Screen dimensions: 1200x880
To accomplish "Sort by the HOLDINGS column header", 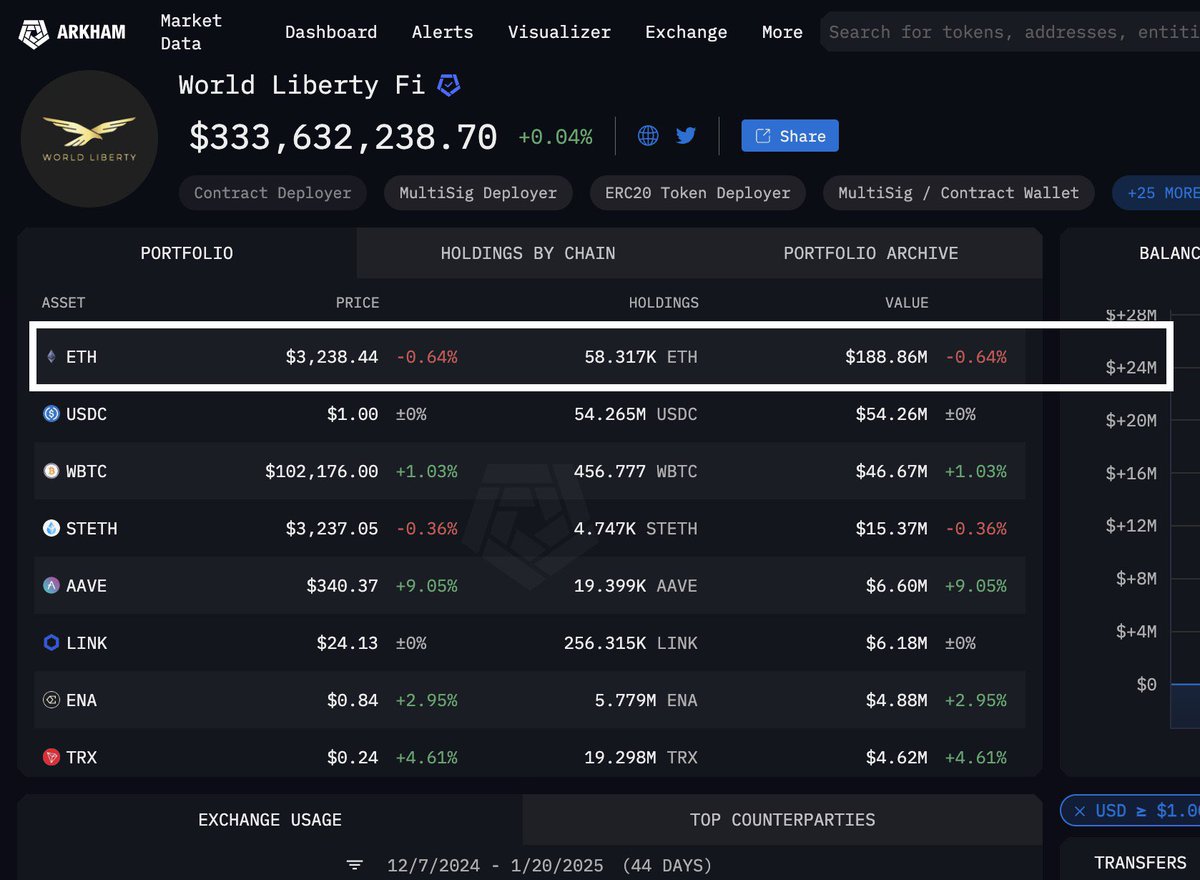I will pos(663,302).
